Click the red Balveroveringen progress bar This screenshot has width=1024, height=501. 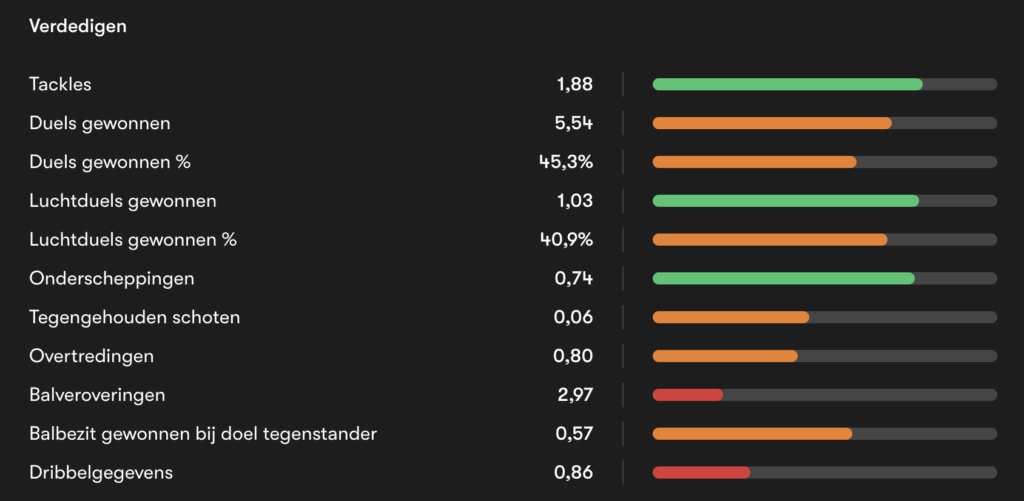point(688,395)
